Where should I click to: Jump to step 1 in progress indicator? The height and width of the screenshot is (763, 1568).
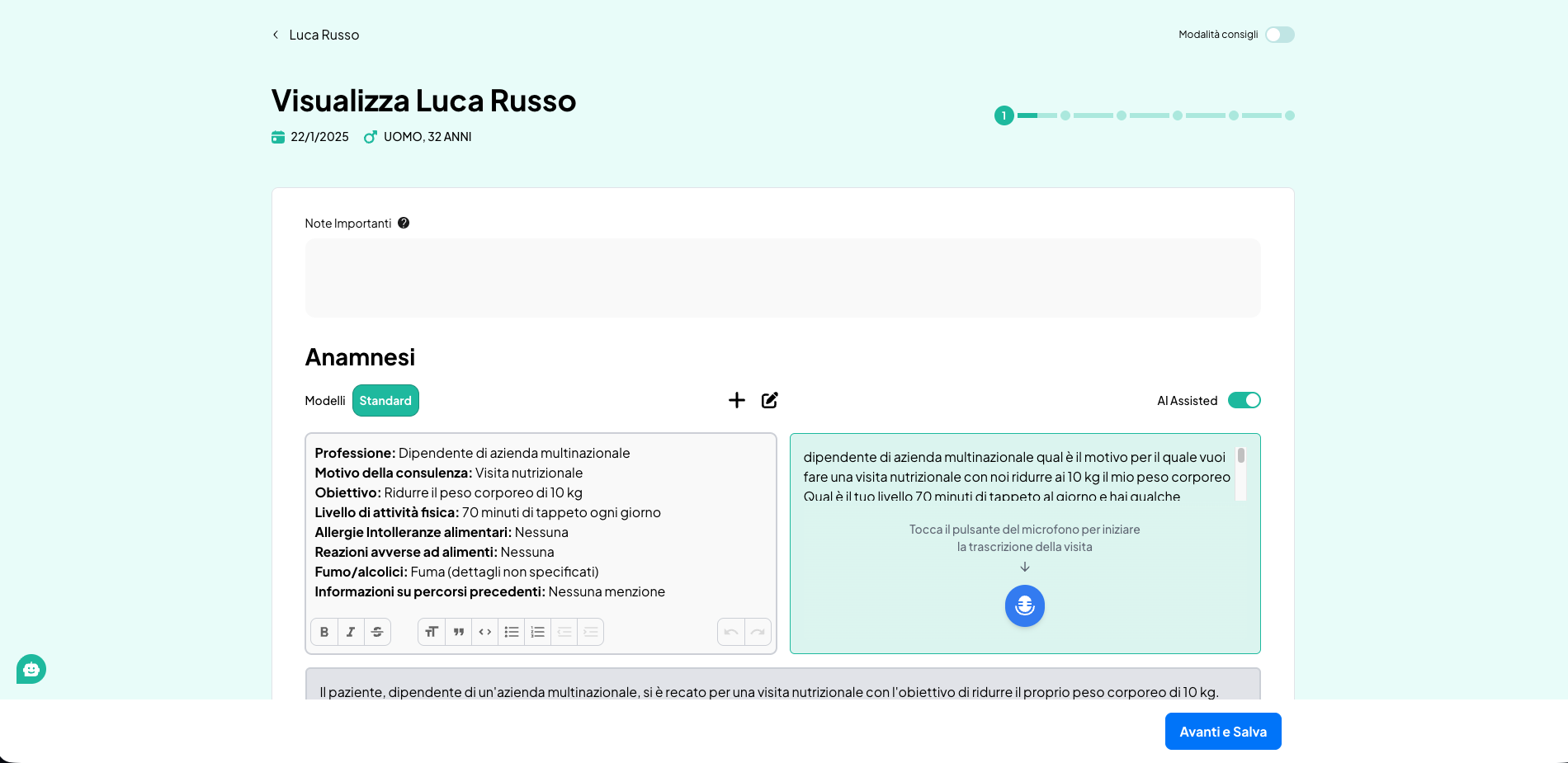tap(1004, 115)
